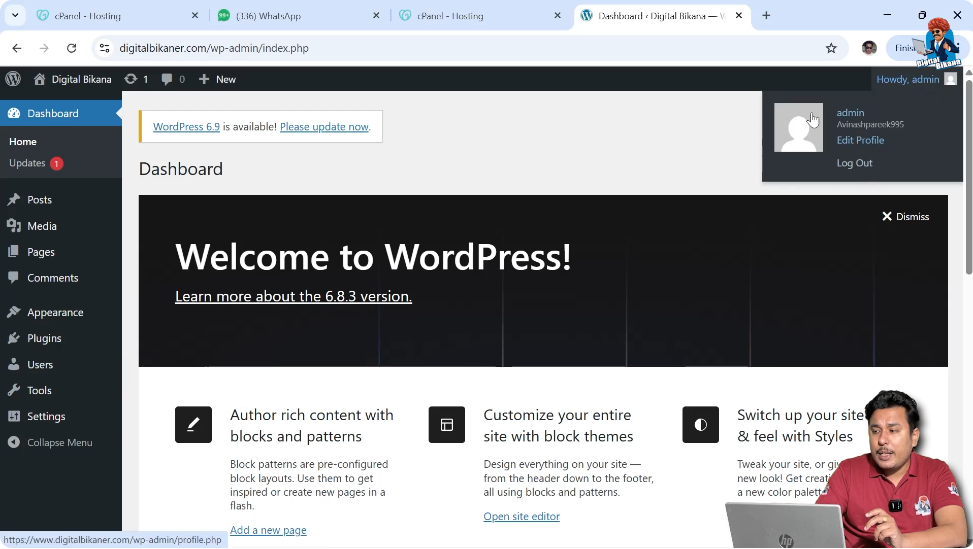Open Digital Bikana site home link
This screenshot has width=973, height=549.
[73, 79]
